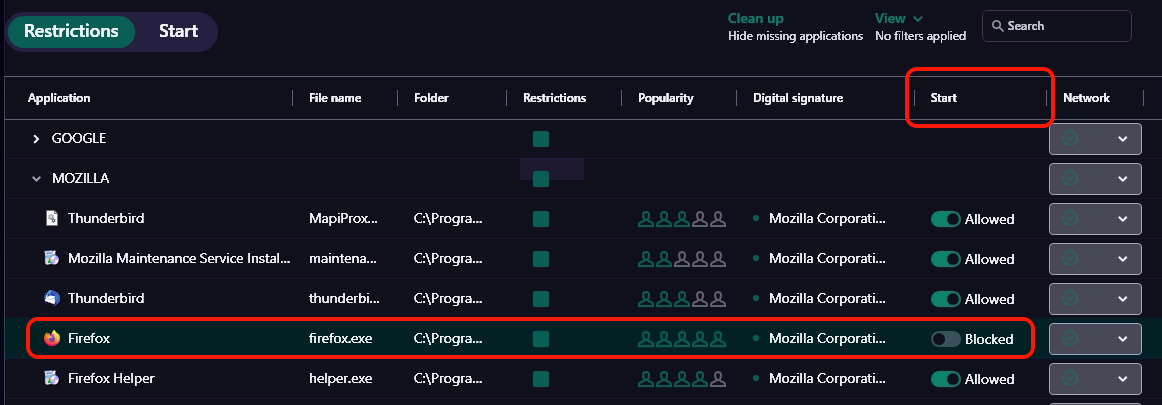1162x405 pixels.
Task: Click the Mozilla Maintenance Service icon
Action: click(x=52, y=259)
